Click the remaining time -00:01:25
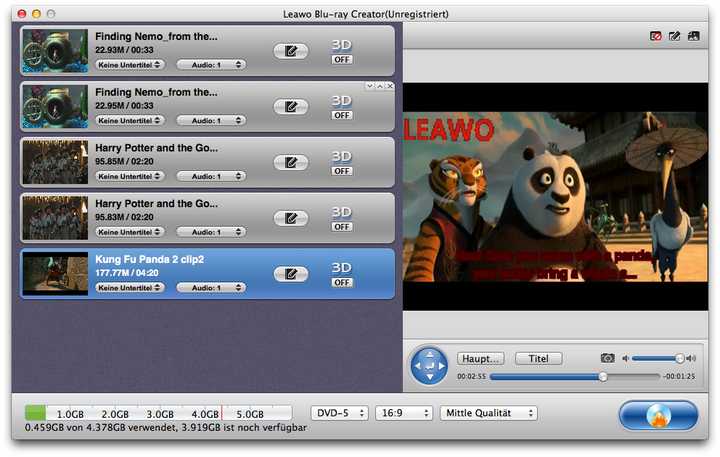The image size is (720, 457). click(679, 377)
